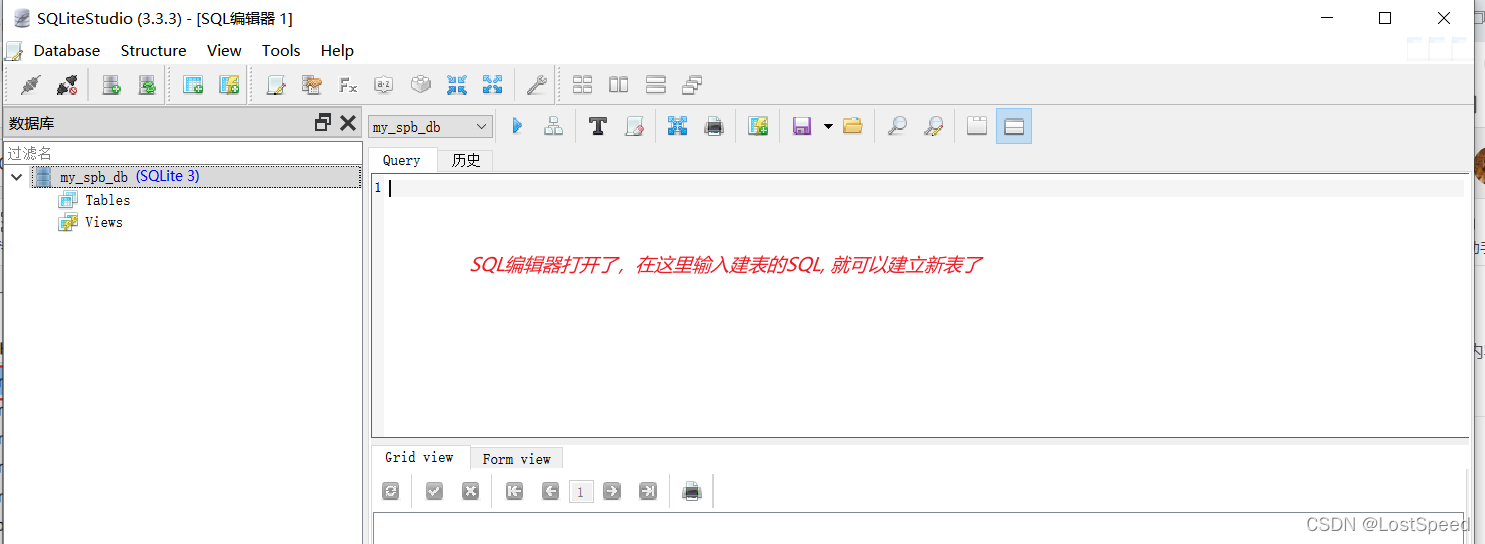Refresh selected database schema icon
1485x544 pixels.
(x=147, y=85)
